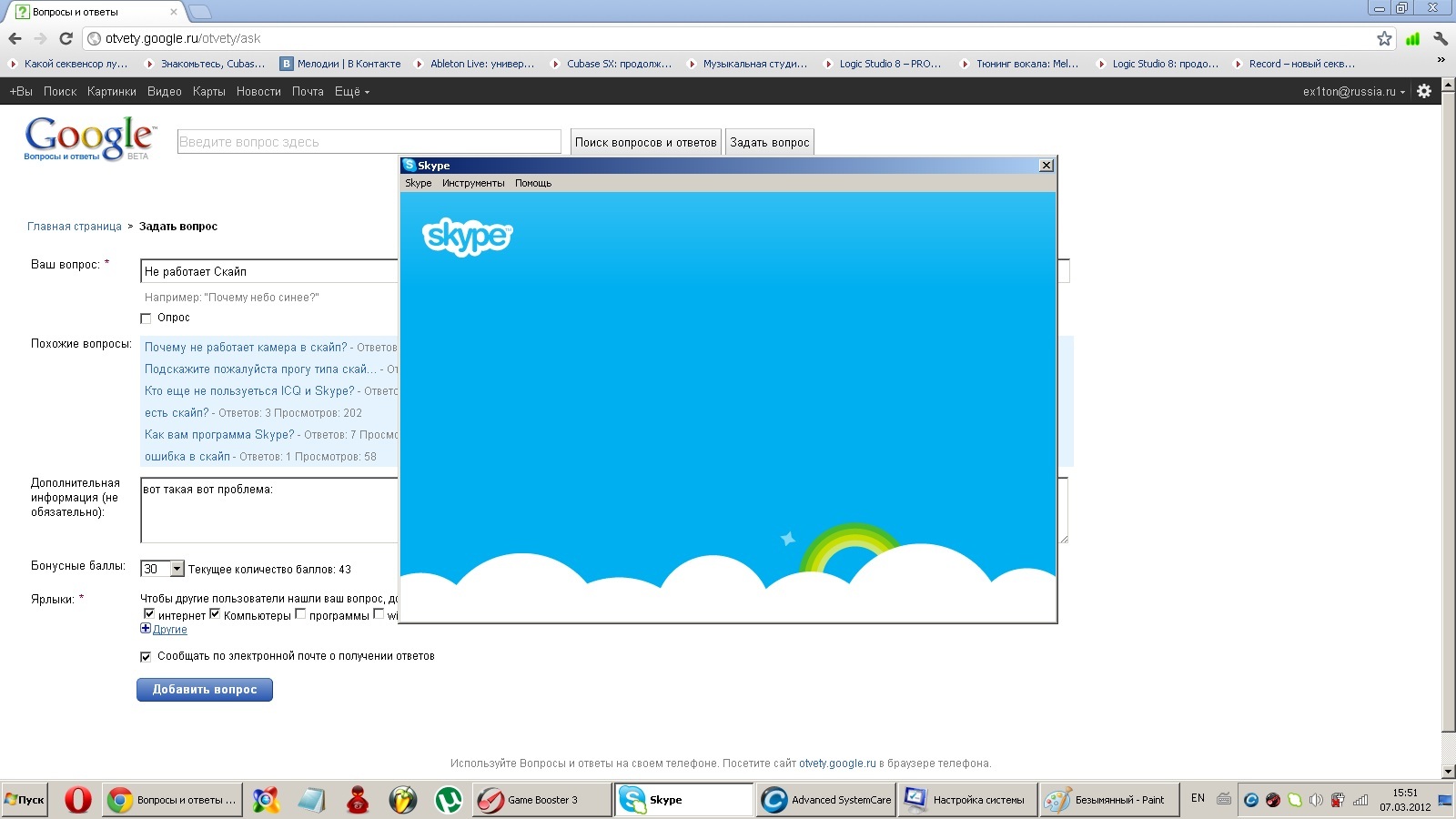This screenshot has width=1456, height=819.
Task: Click the green tray icon by the speaker
Action: click(x=1295, y=800)
